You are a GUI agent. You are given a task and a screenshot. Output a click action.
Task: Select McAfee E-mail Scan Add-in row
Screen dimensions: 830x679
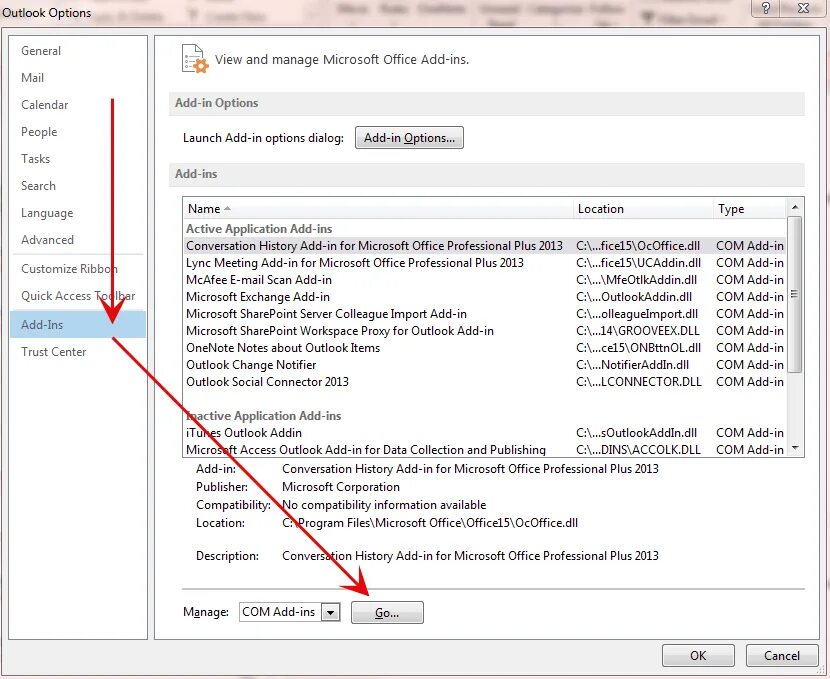[484, 280]
